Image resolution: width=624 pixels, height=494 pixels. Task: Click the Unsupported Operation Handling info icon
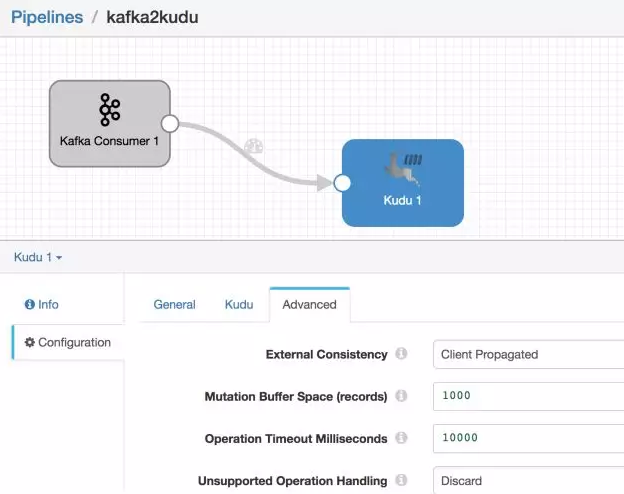click(401, 480)
